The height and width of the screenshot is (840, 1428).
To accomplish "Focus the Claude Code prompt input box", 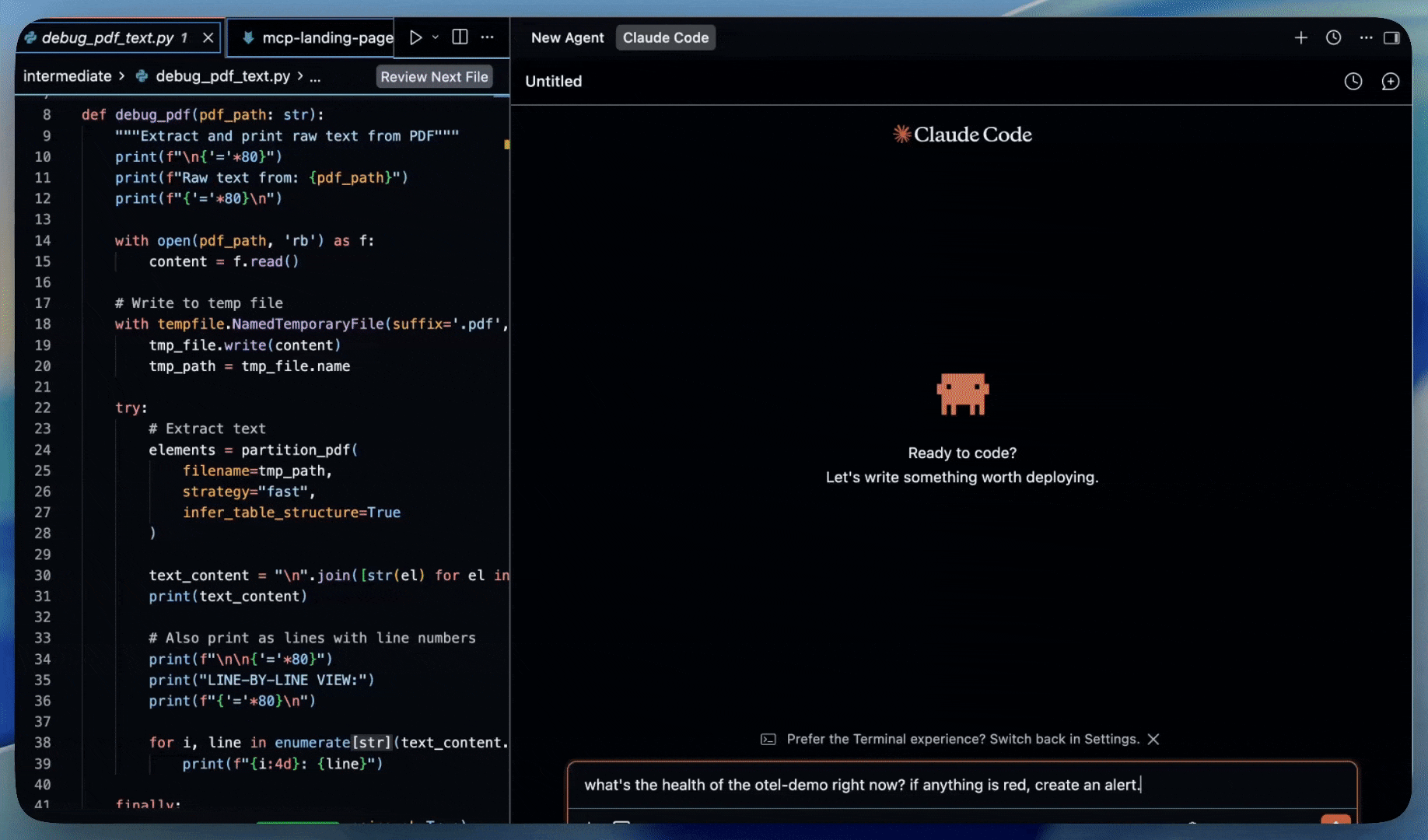I will 962,785.
